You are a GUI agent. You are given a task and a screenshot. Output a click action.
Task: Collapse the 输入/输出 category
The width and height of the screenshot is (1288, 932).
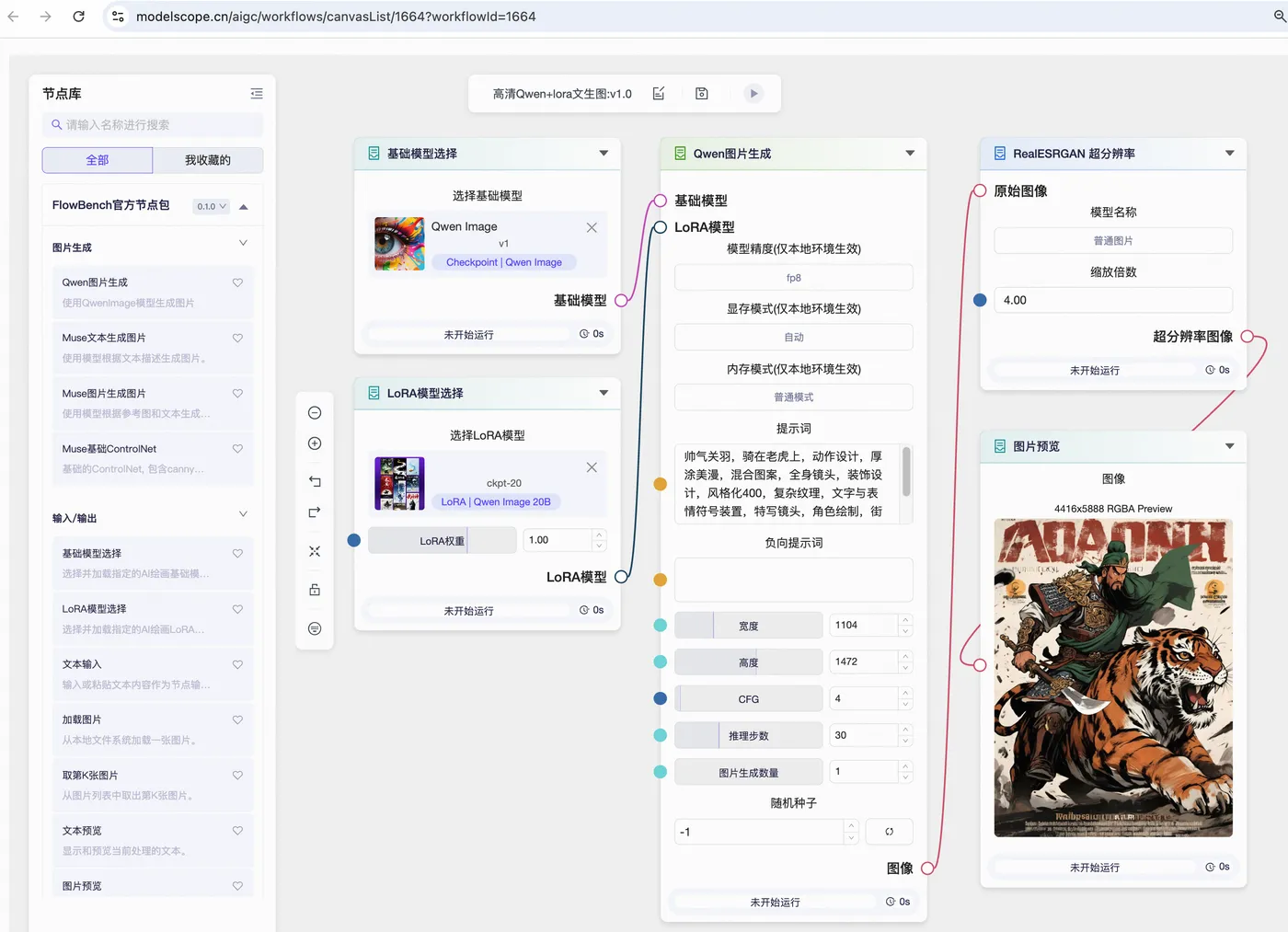pos(244,514)
